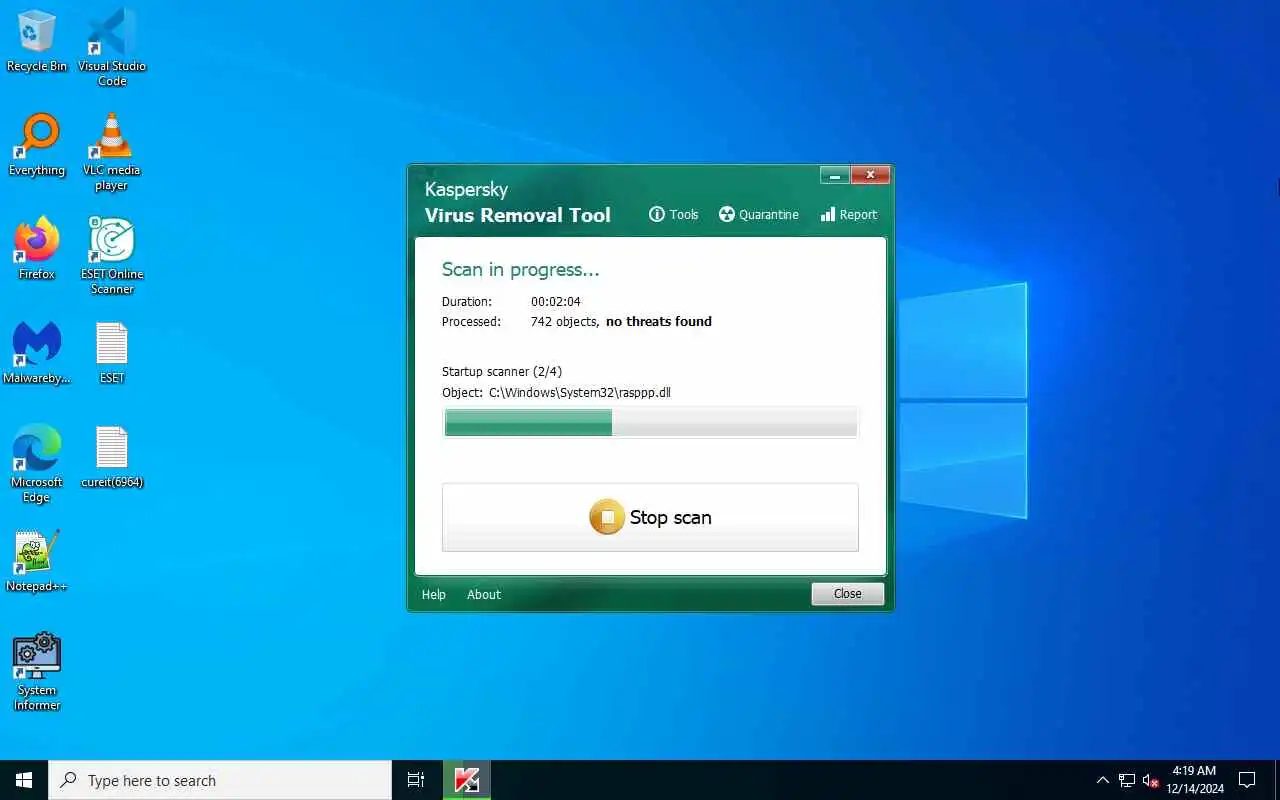Viewport: 1280px width, 800px height.
Task: Open the Help link
Action: click(x=434, y=594)
